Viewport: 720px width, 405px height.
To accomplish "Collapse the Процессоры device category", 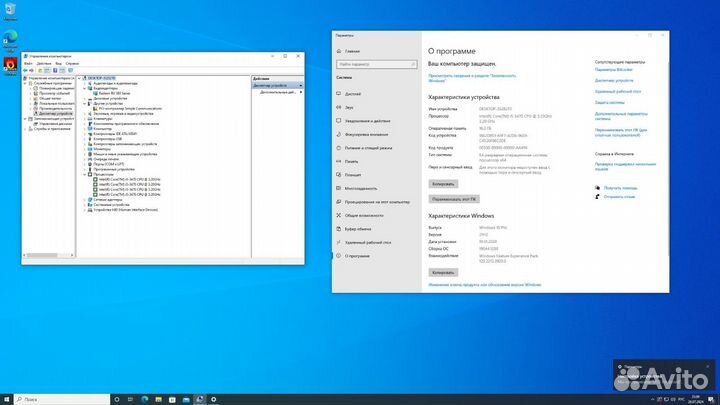I will pyautogui.click(x=85, y=174).
